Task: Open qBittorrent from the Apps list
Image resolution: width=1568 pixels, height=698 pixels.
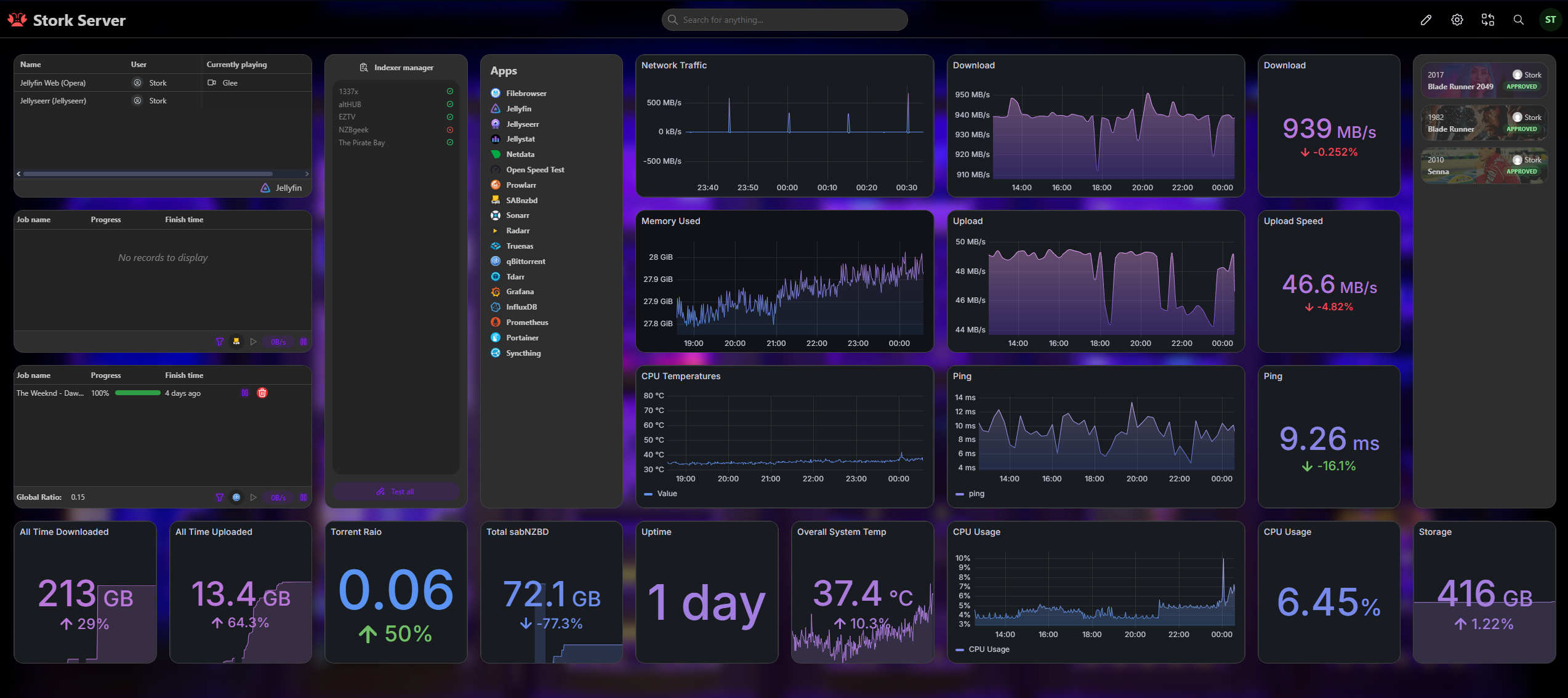Action: [518, 262]
